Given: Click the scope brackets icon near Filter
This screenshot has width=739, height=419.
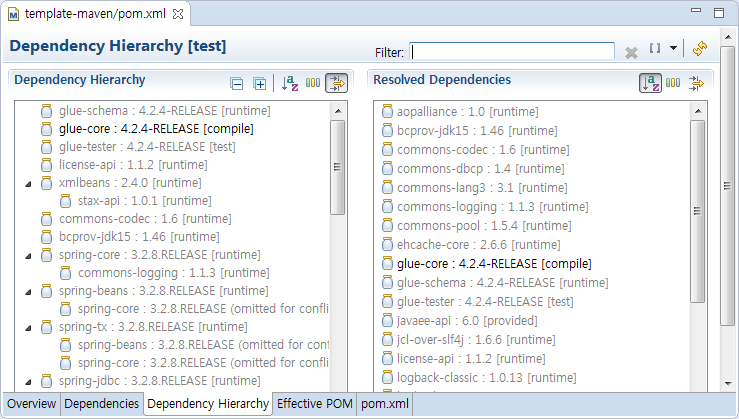Looking at the screenshot, I should click(x=655, y=48).
